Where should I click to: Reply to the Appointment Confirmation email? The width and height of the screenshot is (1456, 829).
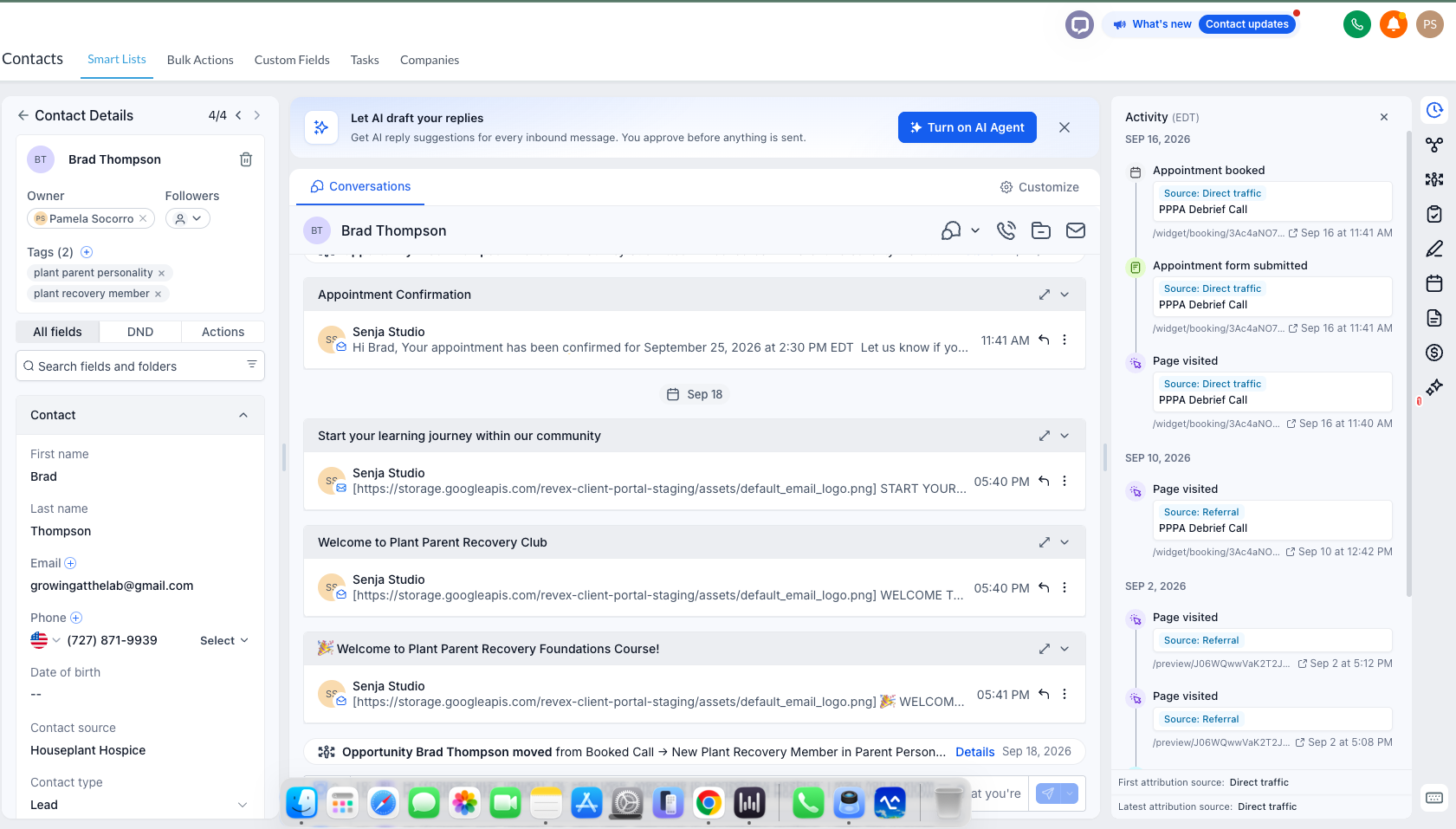[1044, 340]
